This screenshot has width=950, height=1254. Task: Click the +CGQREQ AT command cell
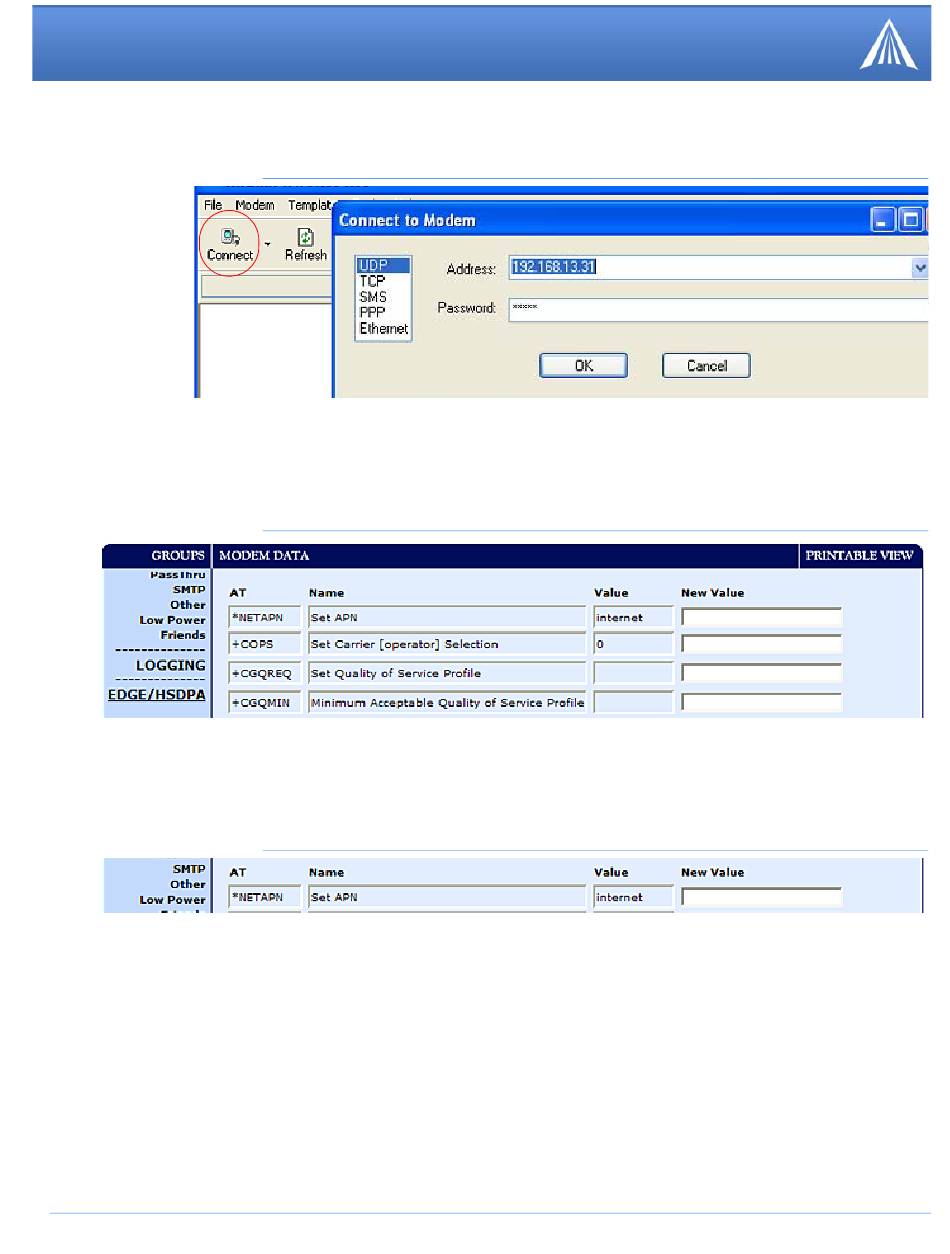265,674
